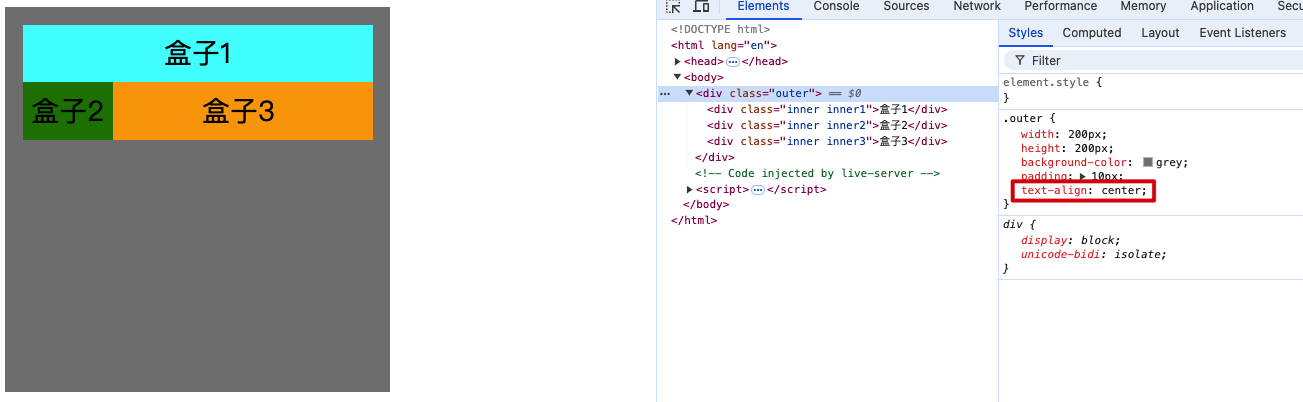Click the element.style rule header

(x=1050, y=82)
